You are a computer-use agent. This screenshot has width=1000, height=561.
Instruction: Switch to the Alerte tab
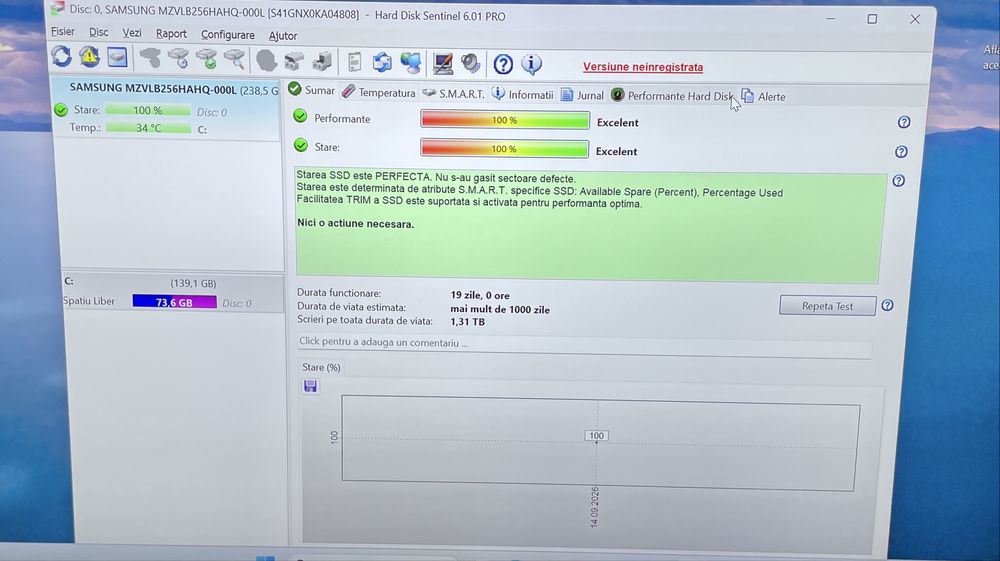click(763, 96)
